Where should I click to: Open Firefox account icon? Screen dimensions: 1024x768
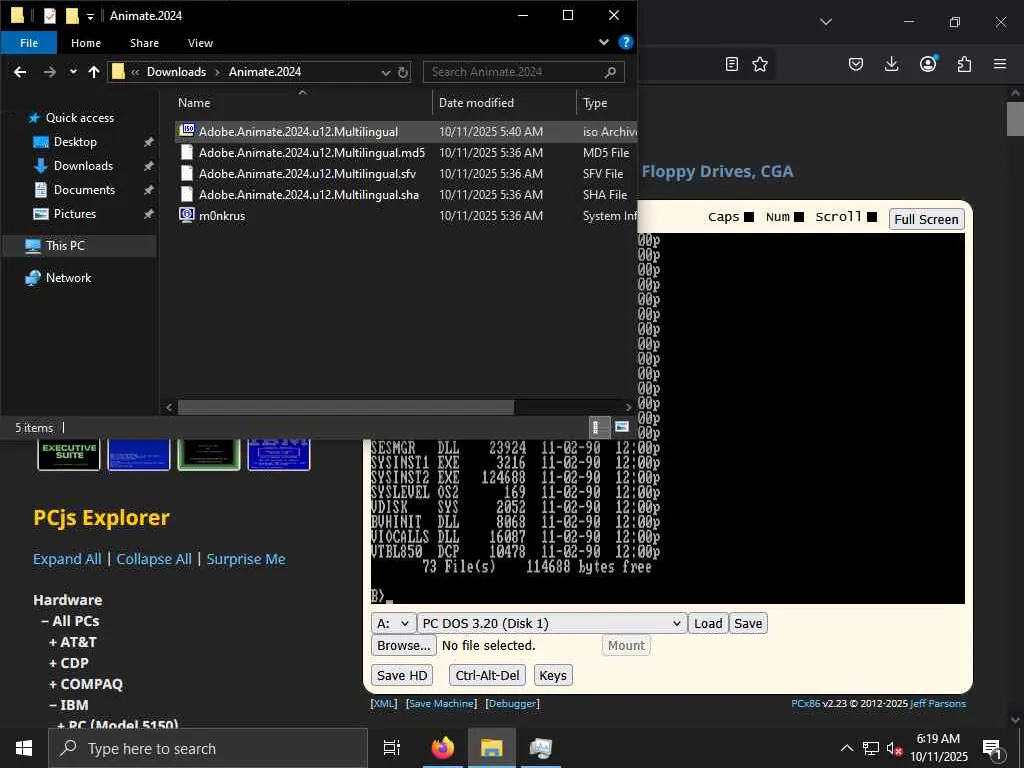928,63
